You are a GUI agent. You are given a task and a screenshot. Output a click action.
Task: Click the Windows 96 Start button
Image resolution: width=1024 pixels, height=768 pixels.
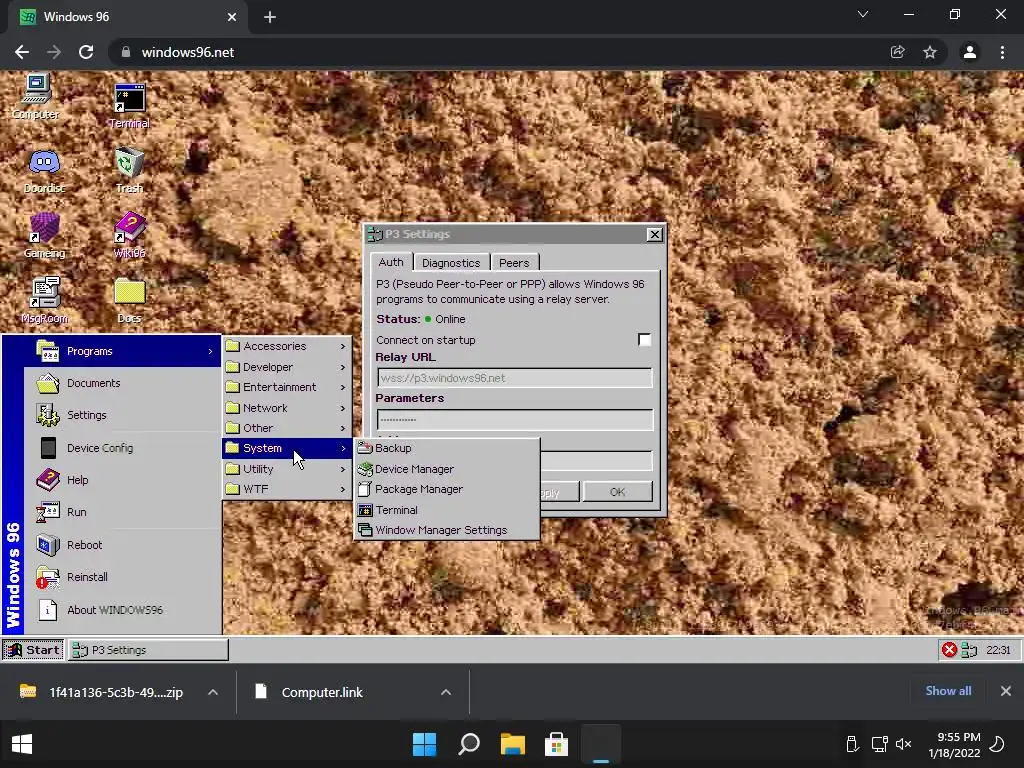[33, 650]
